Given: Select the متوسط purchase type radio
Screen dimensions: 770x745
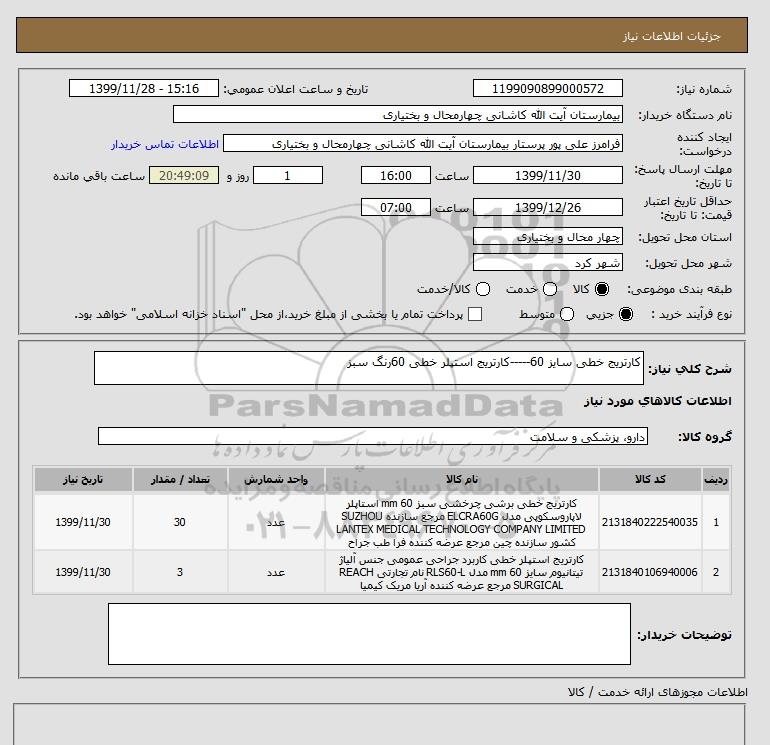Looking at the screenshot, I should click(567, 314).
